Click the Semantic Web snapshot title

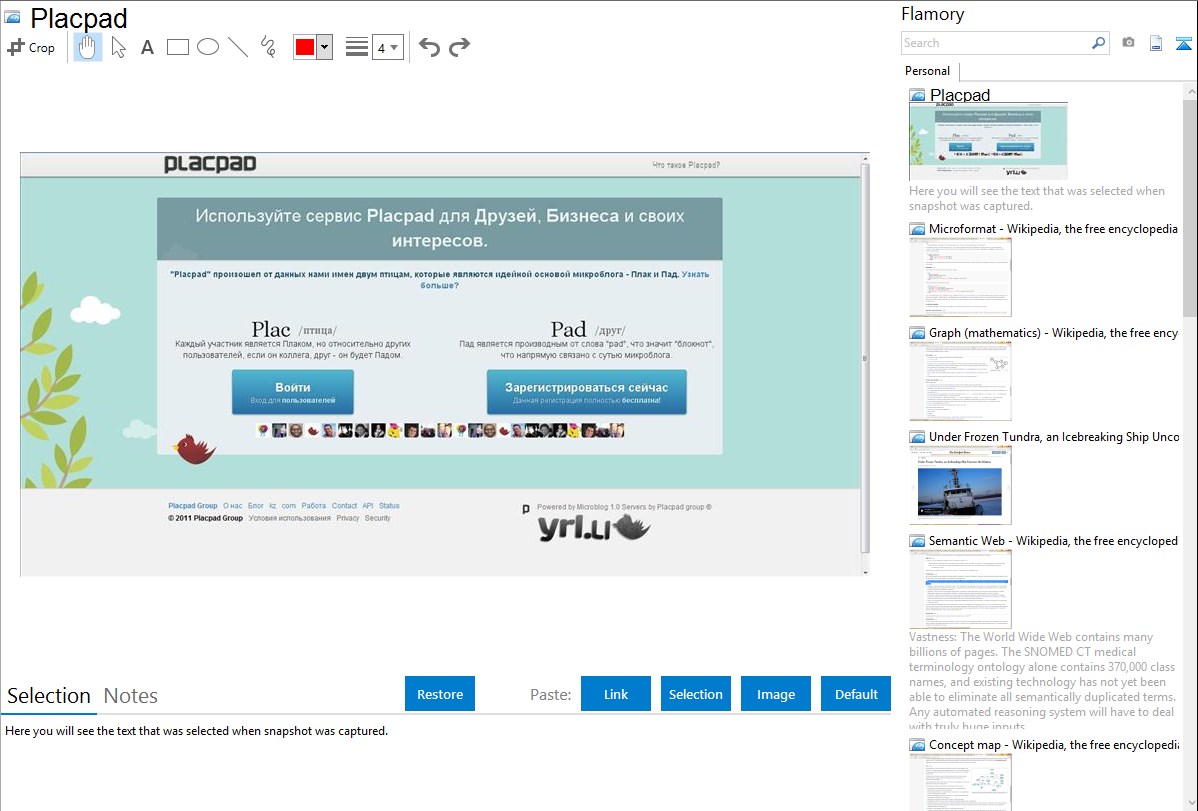(x=1053, y=540)
